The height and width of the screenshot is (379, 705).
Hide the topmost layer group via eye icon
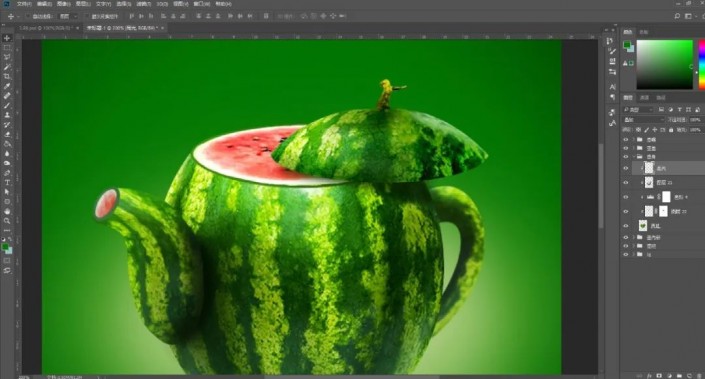(x=625, y=140)
